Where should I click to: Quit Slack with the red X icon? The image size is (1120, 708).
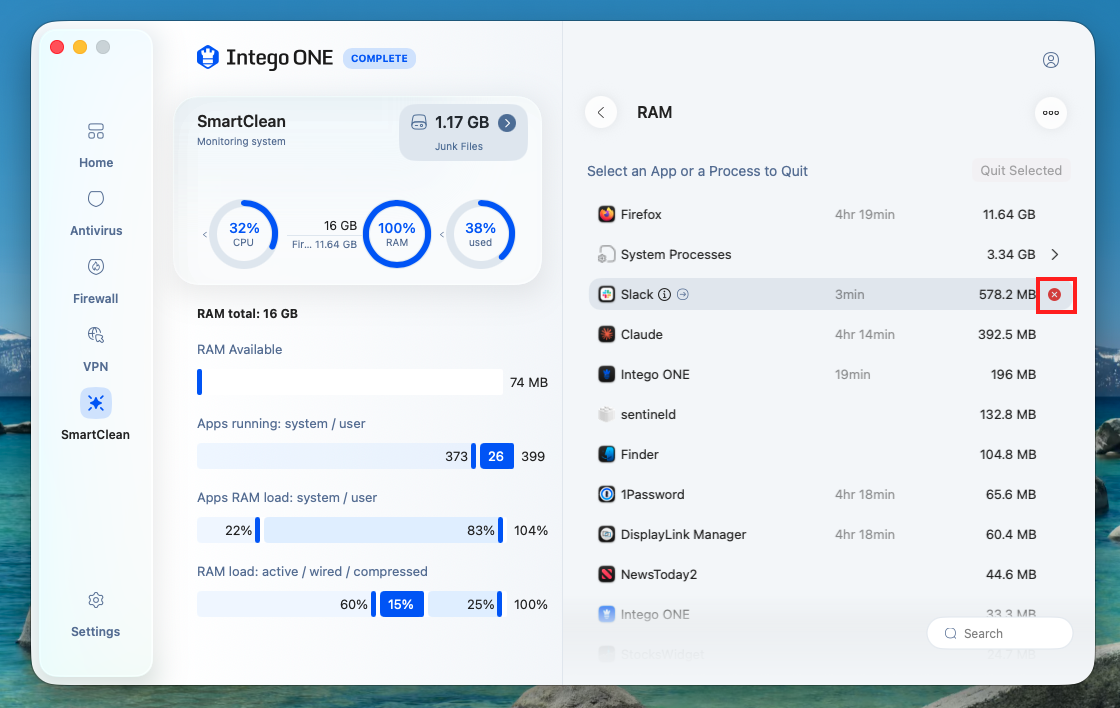coord(1054,294)
